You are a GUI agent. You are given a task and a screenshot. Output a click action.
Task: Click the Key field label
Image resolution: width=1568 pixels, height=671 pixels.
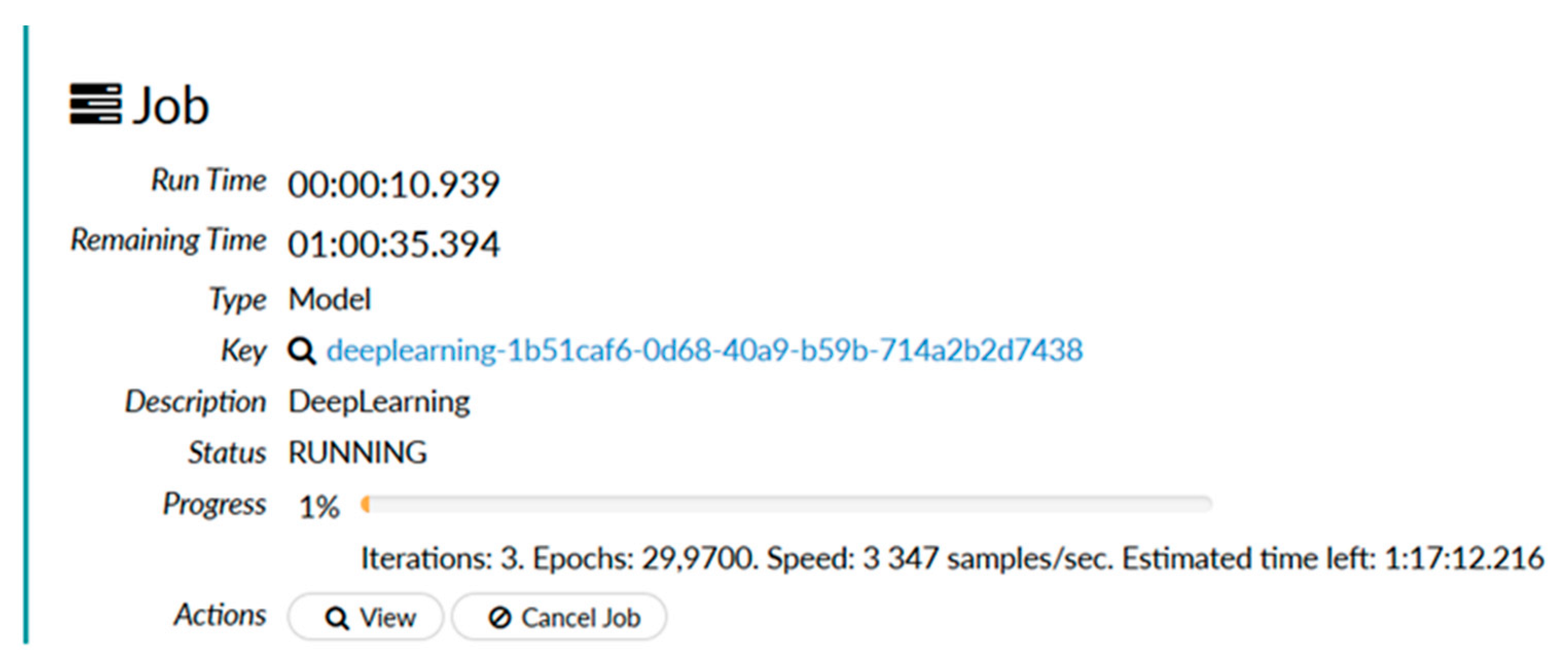point(243,351)
